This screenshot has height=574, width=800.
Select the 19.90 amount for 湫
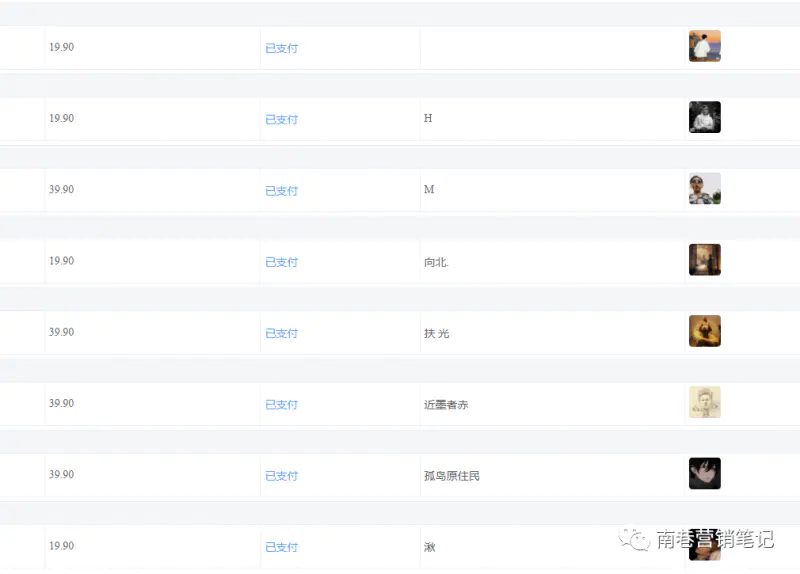point(61,546)
